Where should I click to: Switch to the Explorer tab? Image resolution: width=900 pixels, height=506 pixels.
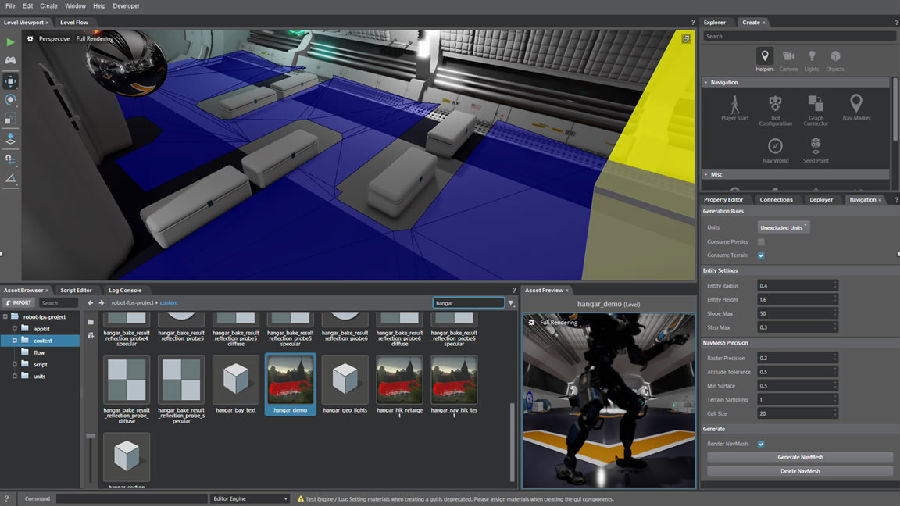715,22
